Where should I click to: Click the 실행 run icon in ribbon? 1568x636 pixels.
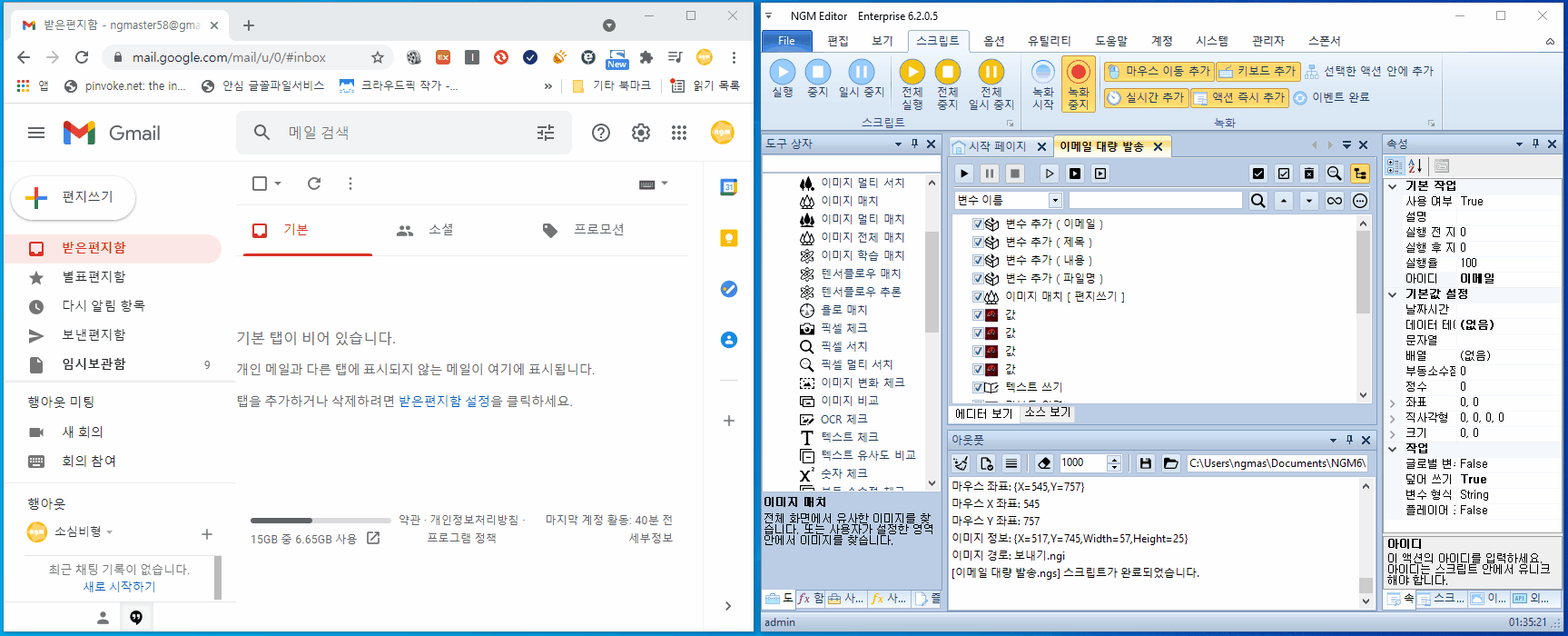[x=783, y=72]
